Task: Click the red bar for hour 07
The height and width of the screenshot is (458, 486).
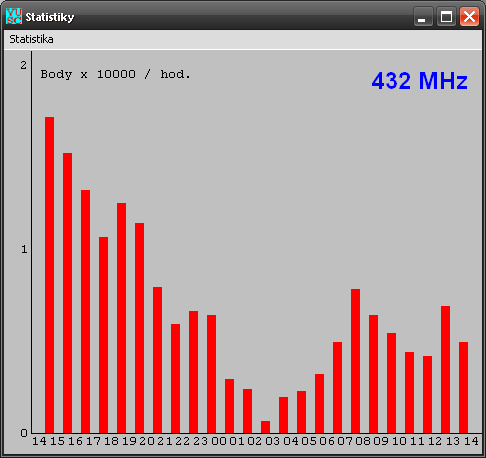Action: [355, 361]
